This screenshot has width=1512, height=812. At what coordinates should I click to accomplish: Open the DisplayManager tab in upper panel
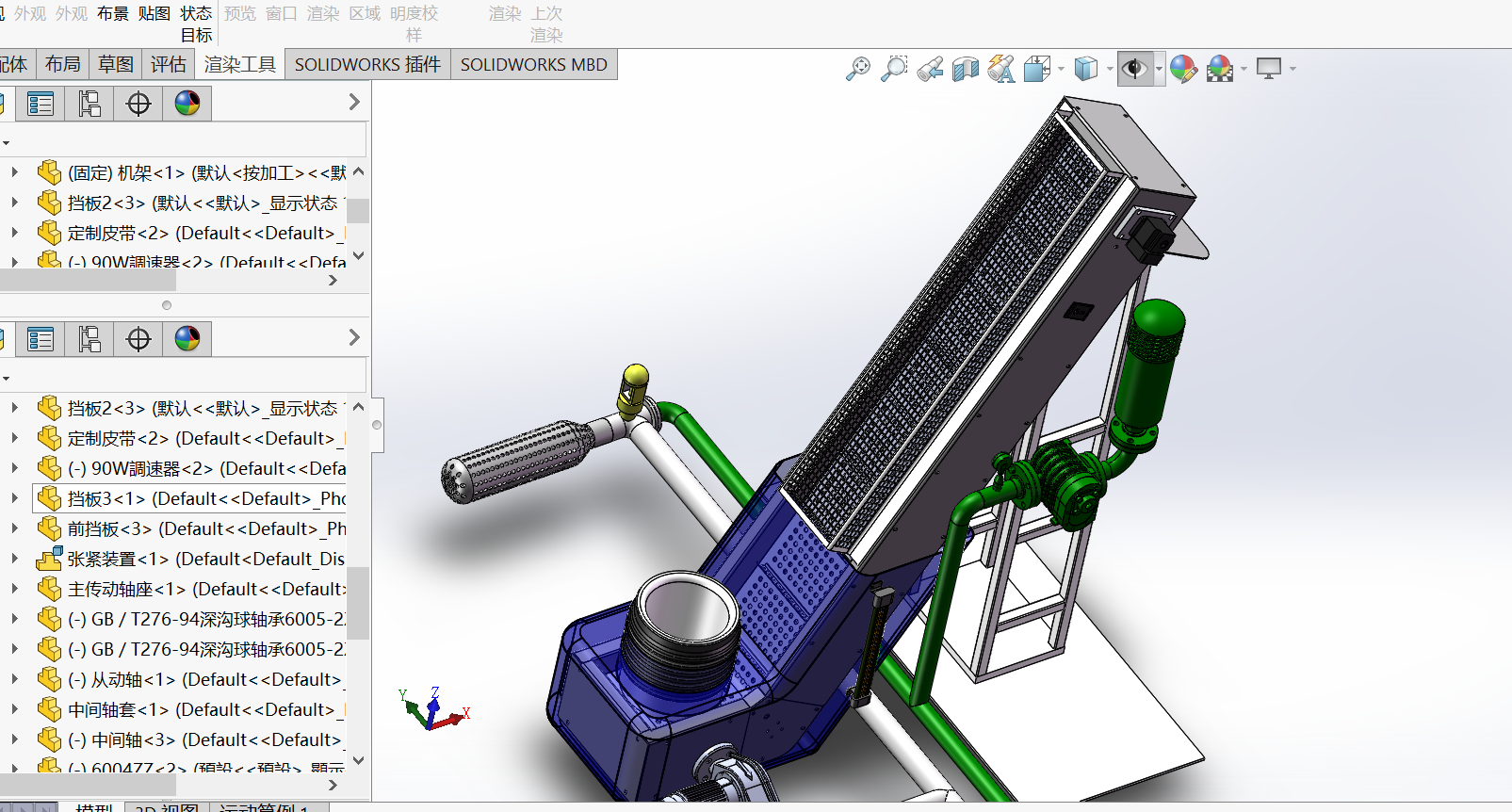click(x=187, y=104)
